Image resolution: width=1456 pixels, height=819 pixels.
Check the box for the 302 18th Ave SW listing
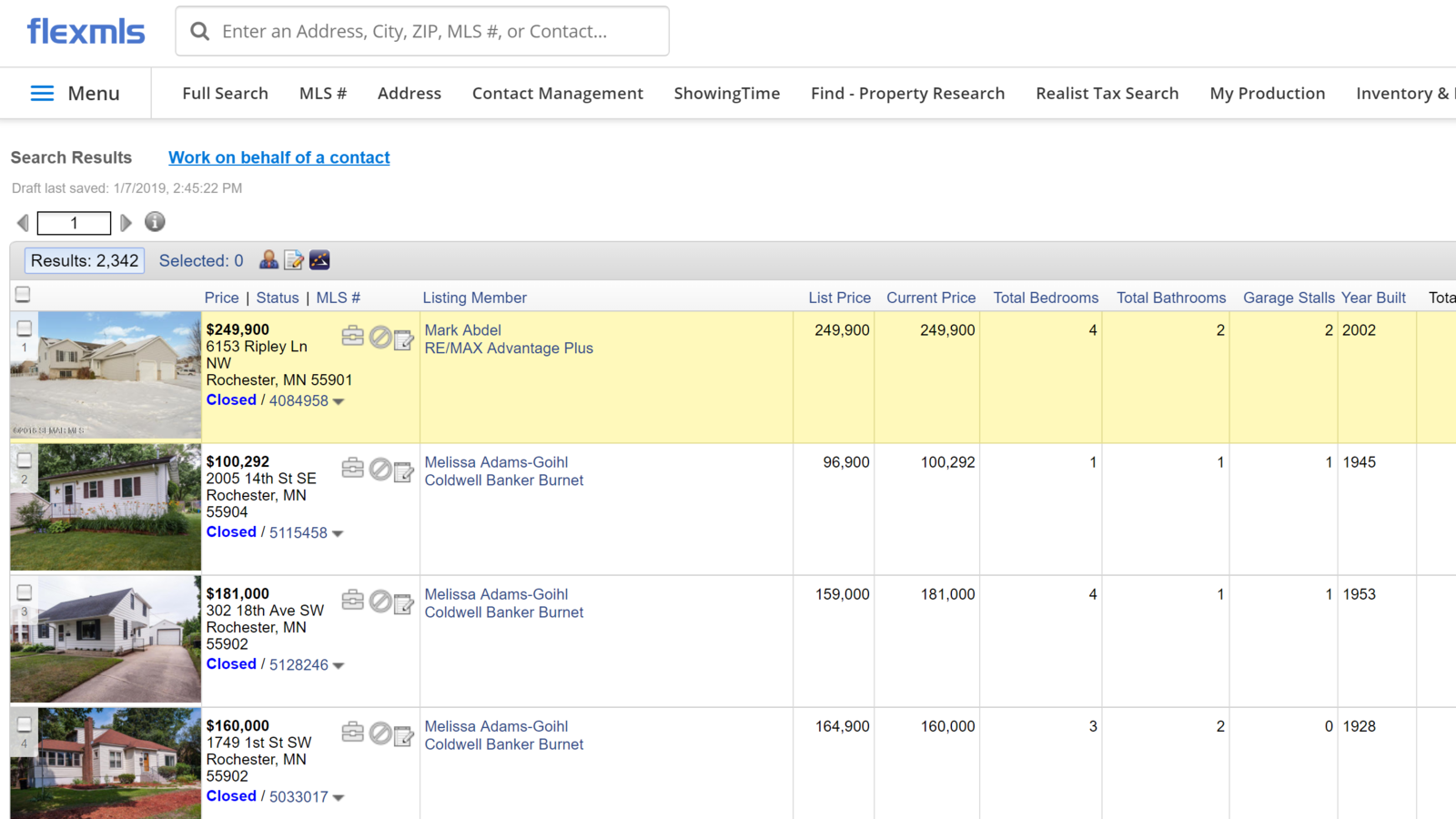pos(25,592)
